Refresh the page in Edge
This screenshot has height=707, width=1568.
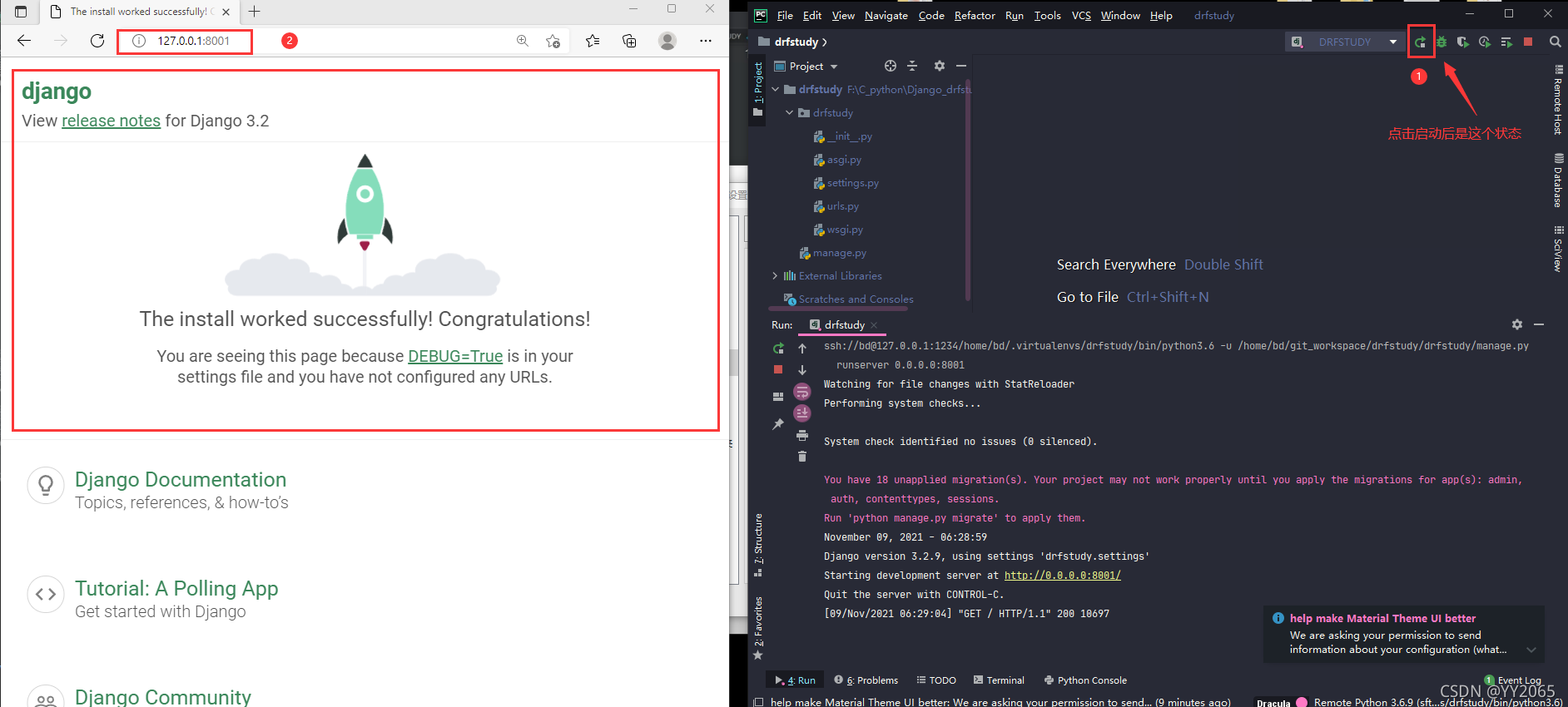pyautogui.click(x=97, y=41)
